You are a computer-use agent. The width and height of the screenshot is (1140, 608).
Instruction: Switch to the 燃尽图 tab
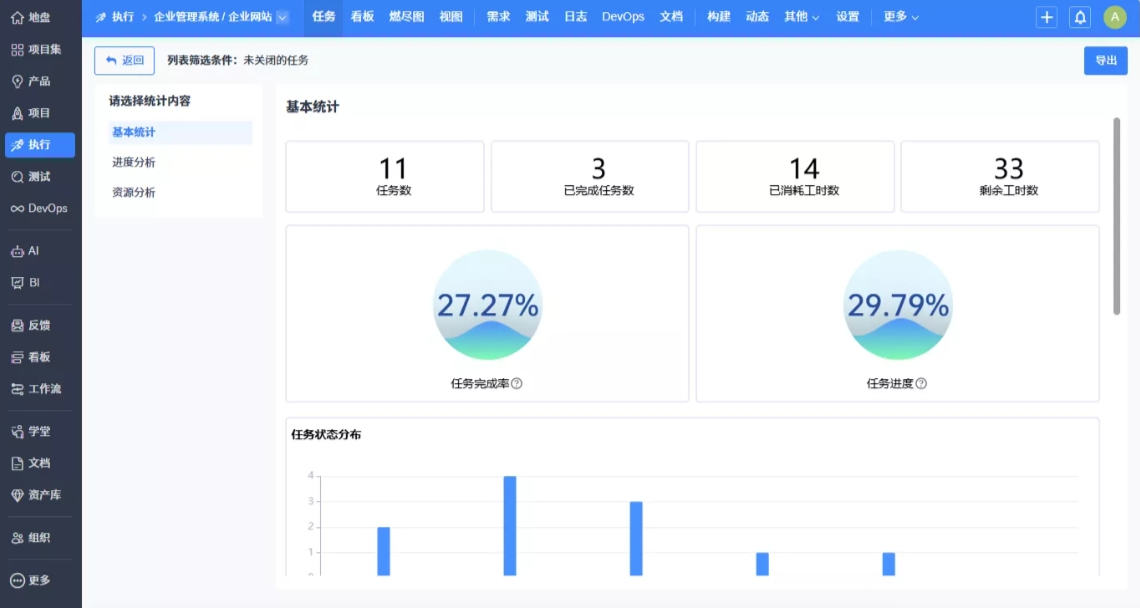tap(406, 17)
